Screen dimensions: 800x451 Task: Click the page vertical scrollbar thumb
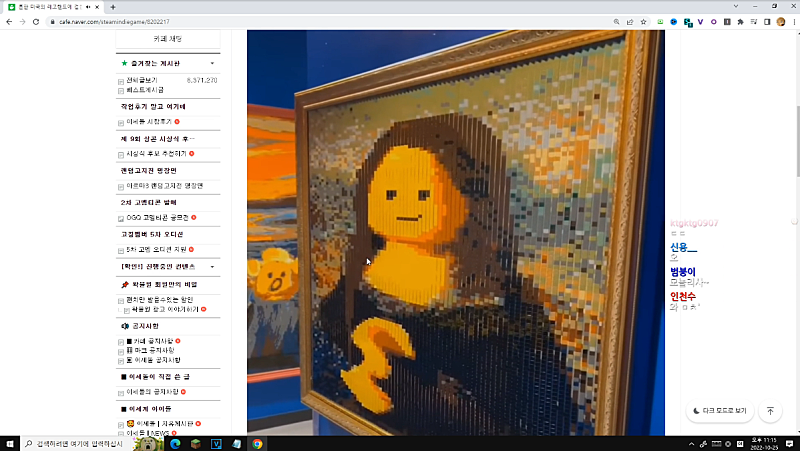[x=796, y=141]
